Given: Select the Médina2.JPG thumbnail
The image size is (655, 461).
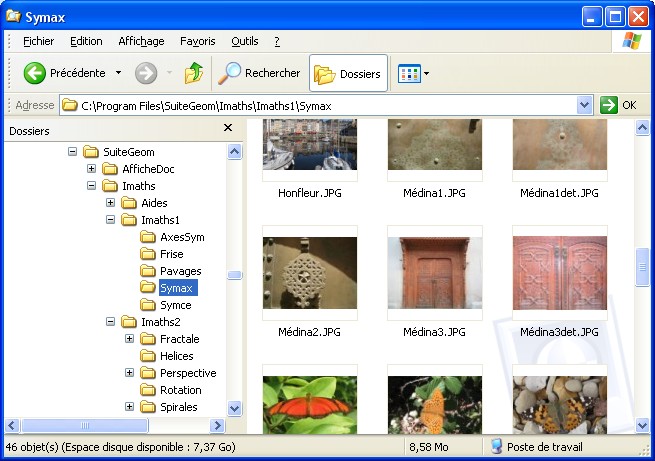Looking at the screenshot, I should coord(309,273).
